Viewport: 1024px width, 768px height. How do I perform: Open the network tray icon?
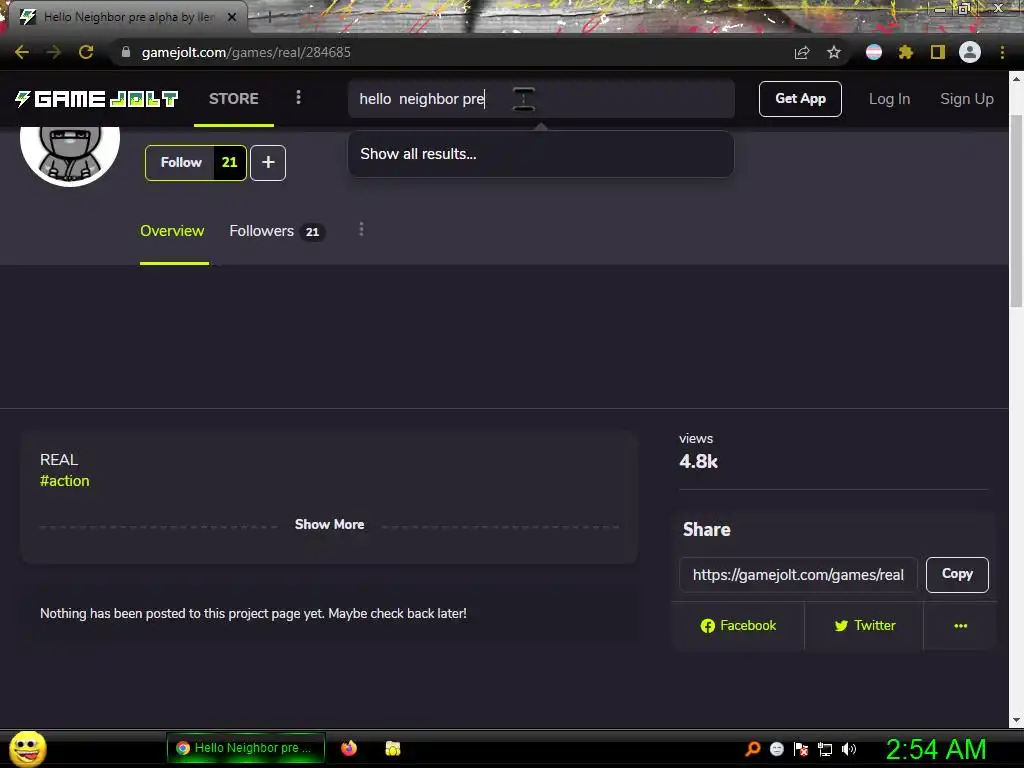tap(825, 749)
